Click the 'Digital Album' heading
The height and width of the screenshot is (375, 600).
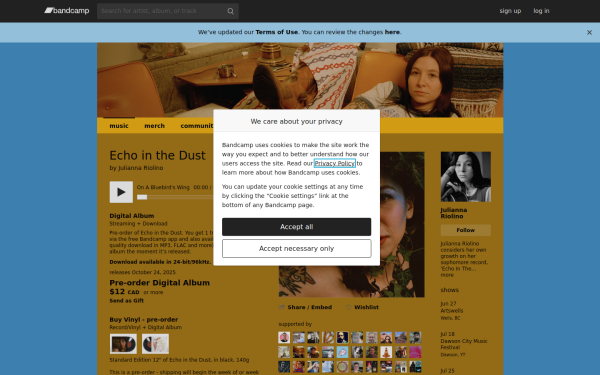pyautogui.click(x=132, y=216)
